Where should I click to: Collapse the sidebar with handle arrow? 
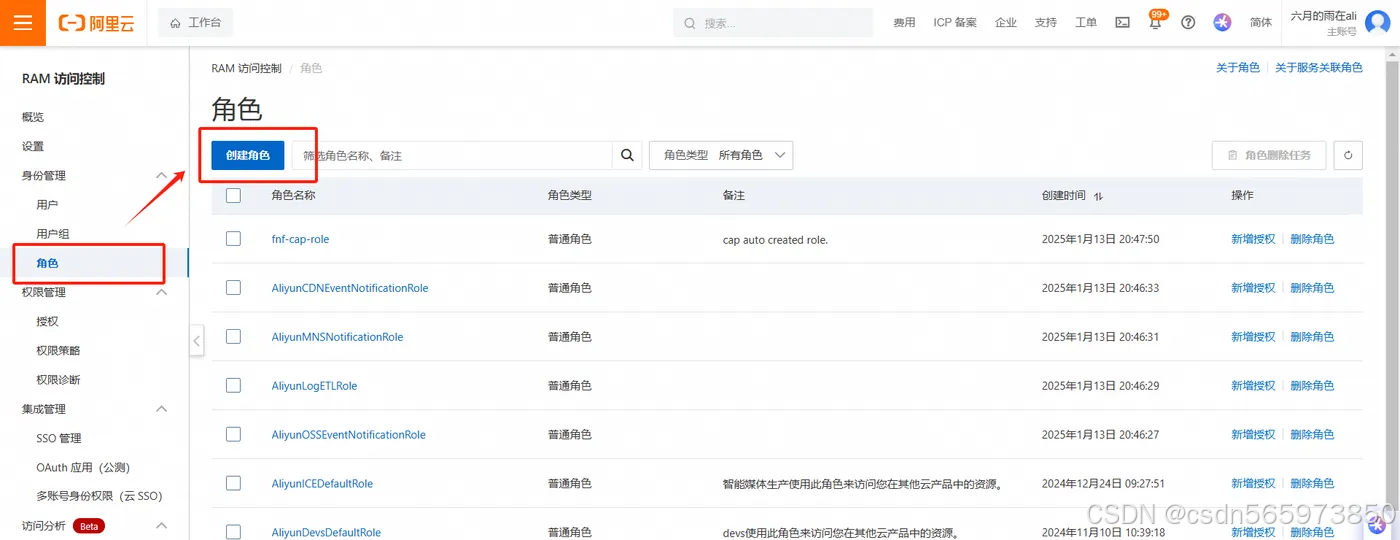coord(197,341)
